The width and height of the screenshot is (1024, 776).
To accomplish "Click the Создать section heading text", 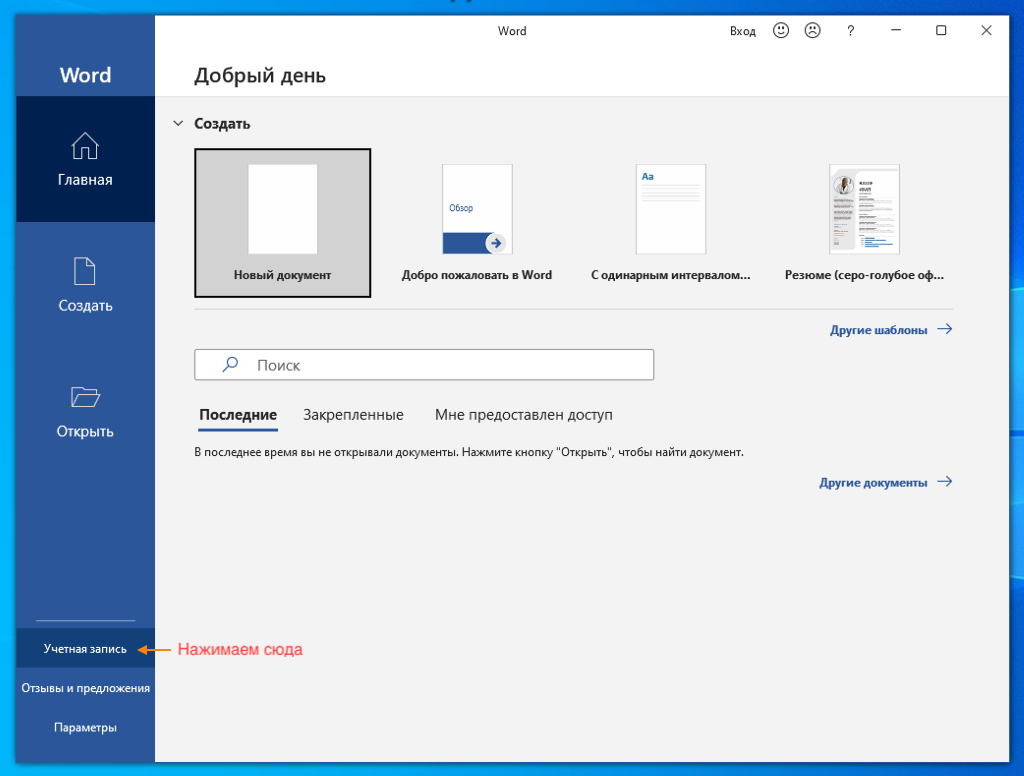I will tap(222, 123).
